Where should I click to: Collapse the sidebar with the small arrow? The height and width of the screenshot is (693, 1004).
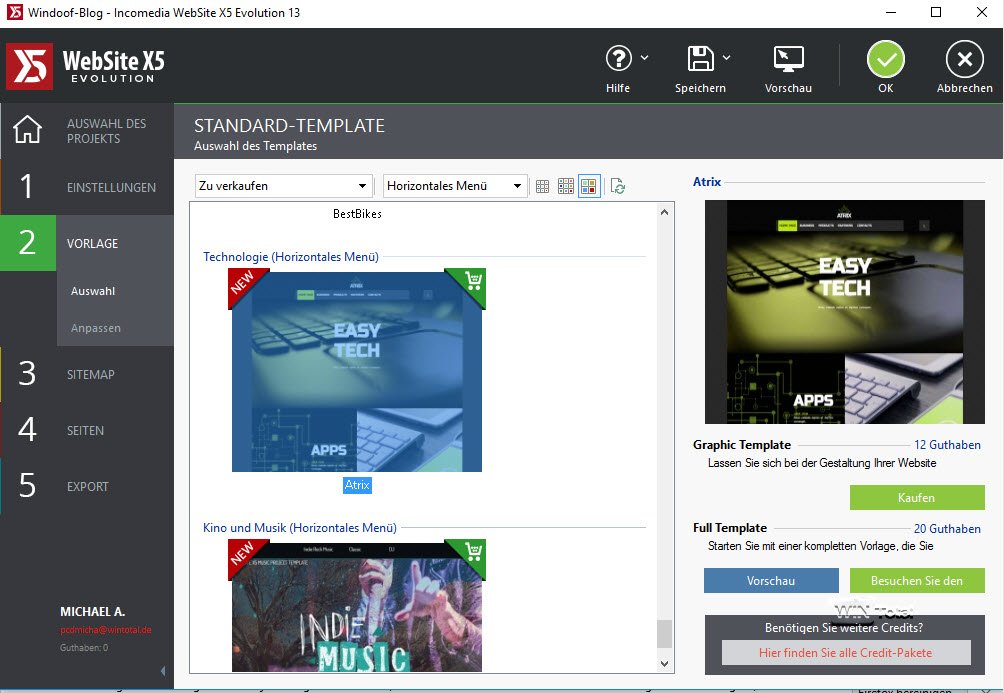click(x=163, y=671)
